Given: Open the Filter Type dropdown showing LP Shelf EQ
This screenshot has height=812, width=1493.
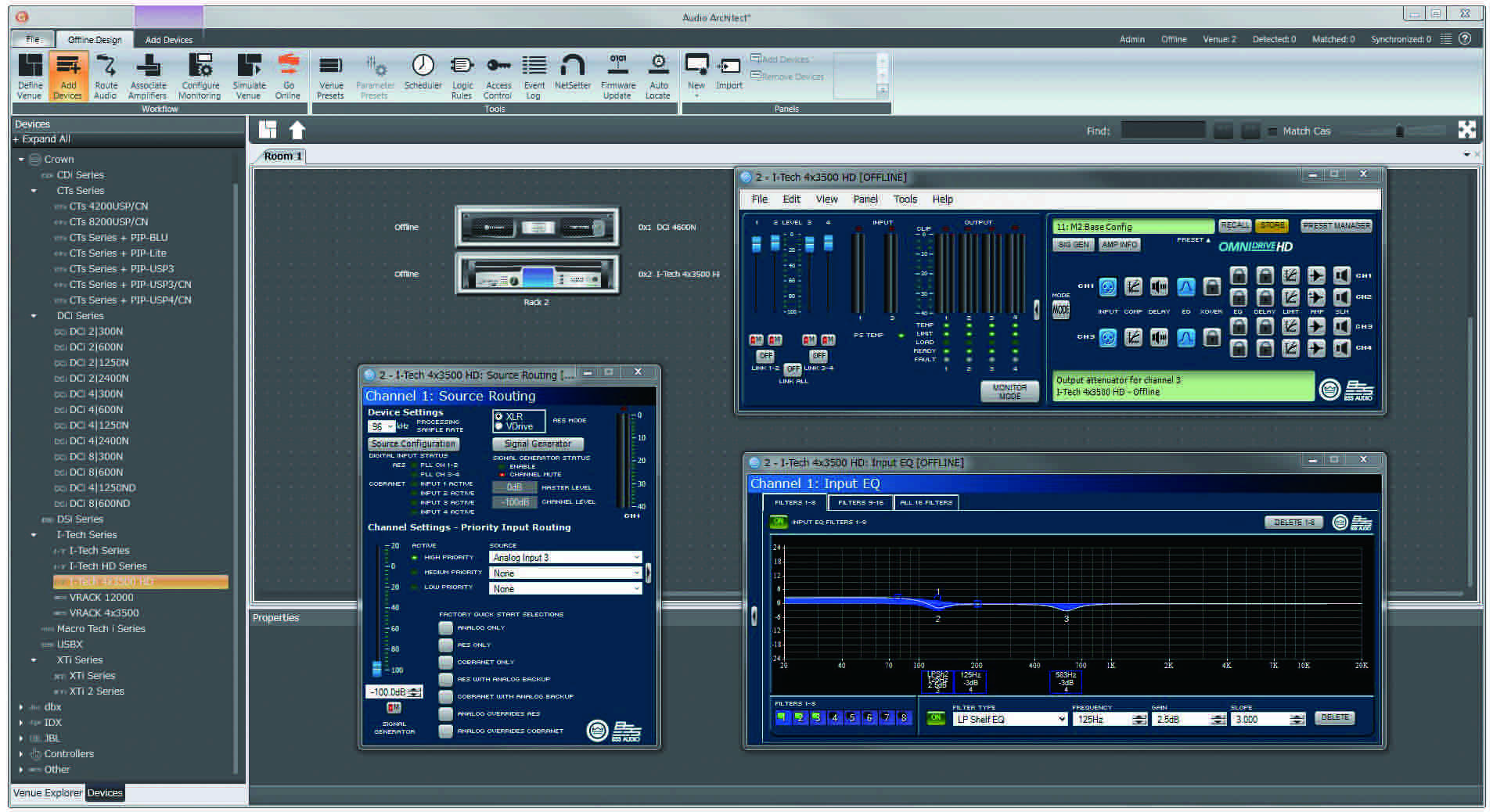Looking at the screenshot, I should point(1009,719).
